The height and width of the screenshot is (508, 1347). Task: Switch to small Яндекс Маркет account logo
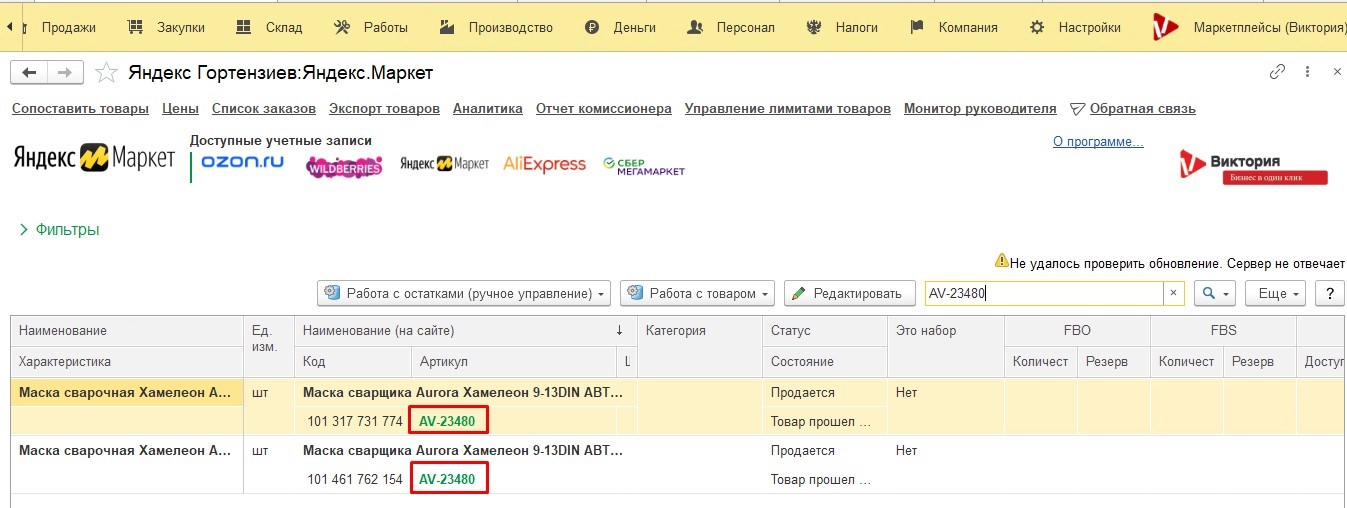point(444,163)
